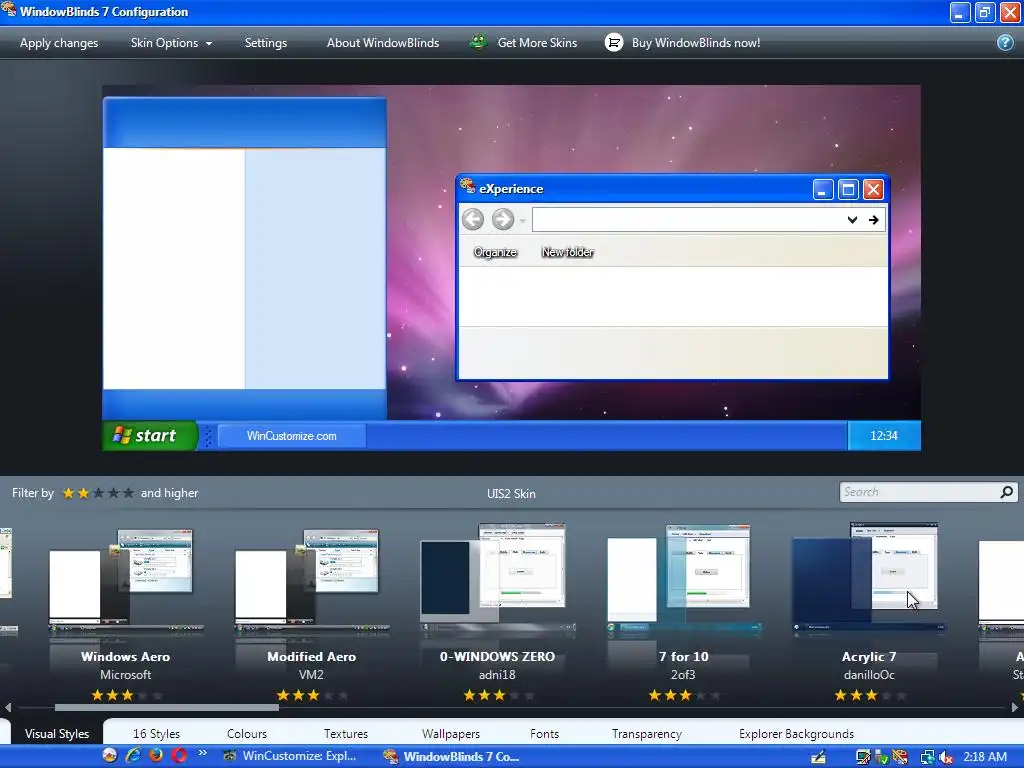Set filter to one star
Image resolution: width=1024 pixels, height=768 pixels.
[x=68, y=493]
